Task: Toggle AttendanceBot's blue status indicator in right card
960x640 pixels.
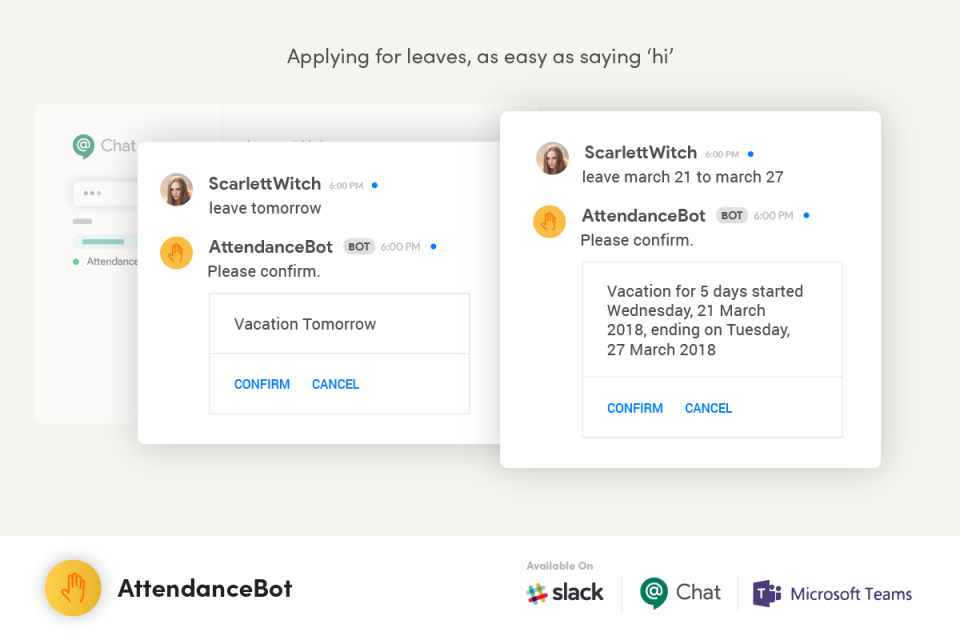Action: tap(807, 215)
